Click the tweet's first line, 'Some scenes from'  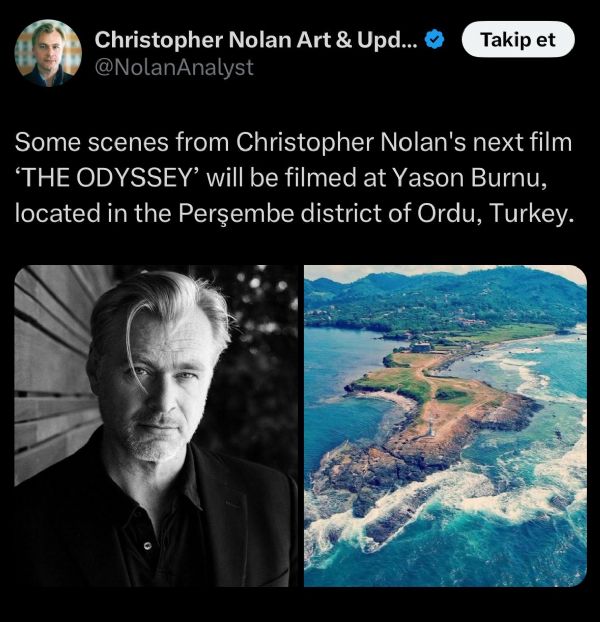(122, 142)
